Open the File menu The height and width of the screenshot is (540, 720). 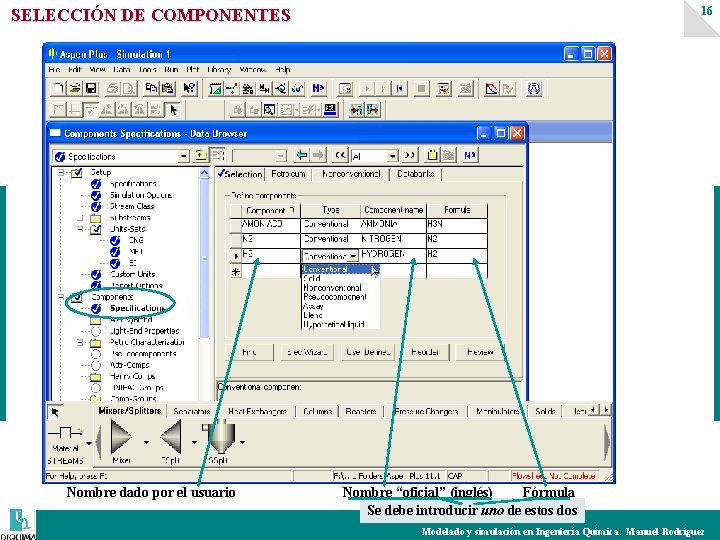[54, 70]
